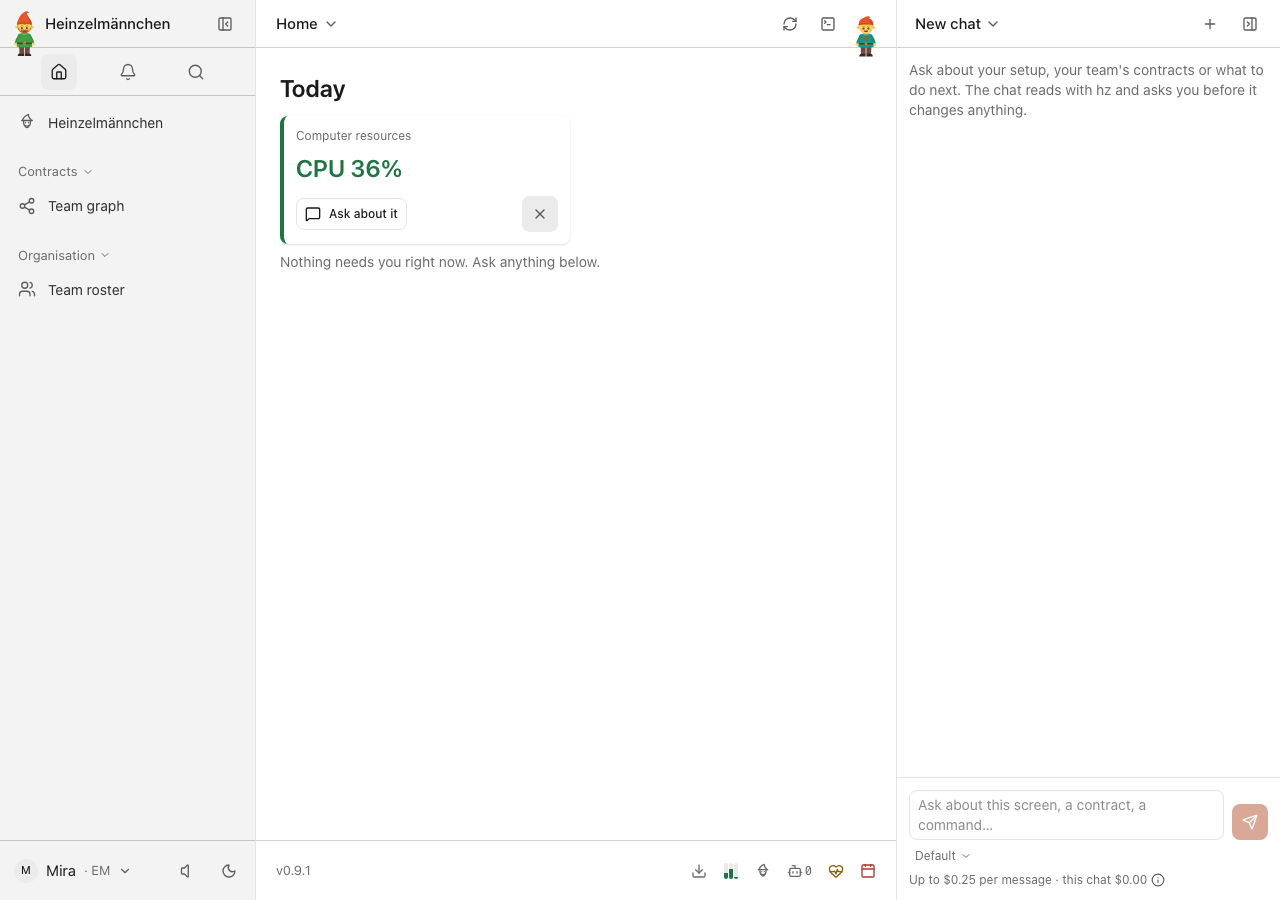This screenshot has height=900, width=1280.
Task: Collapse the Organisation section
Action: tap(64, 256)
